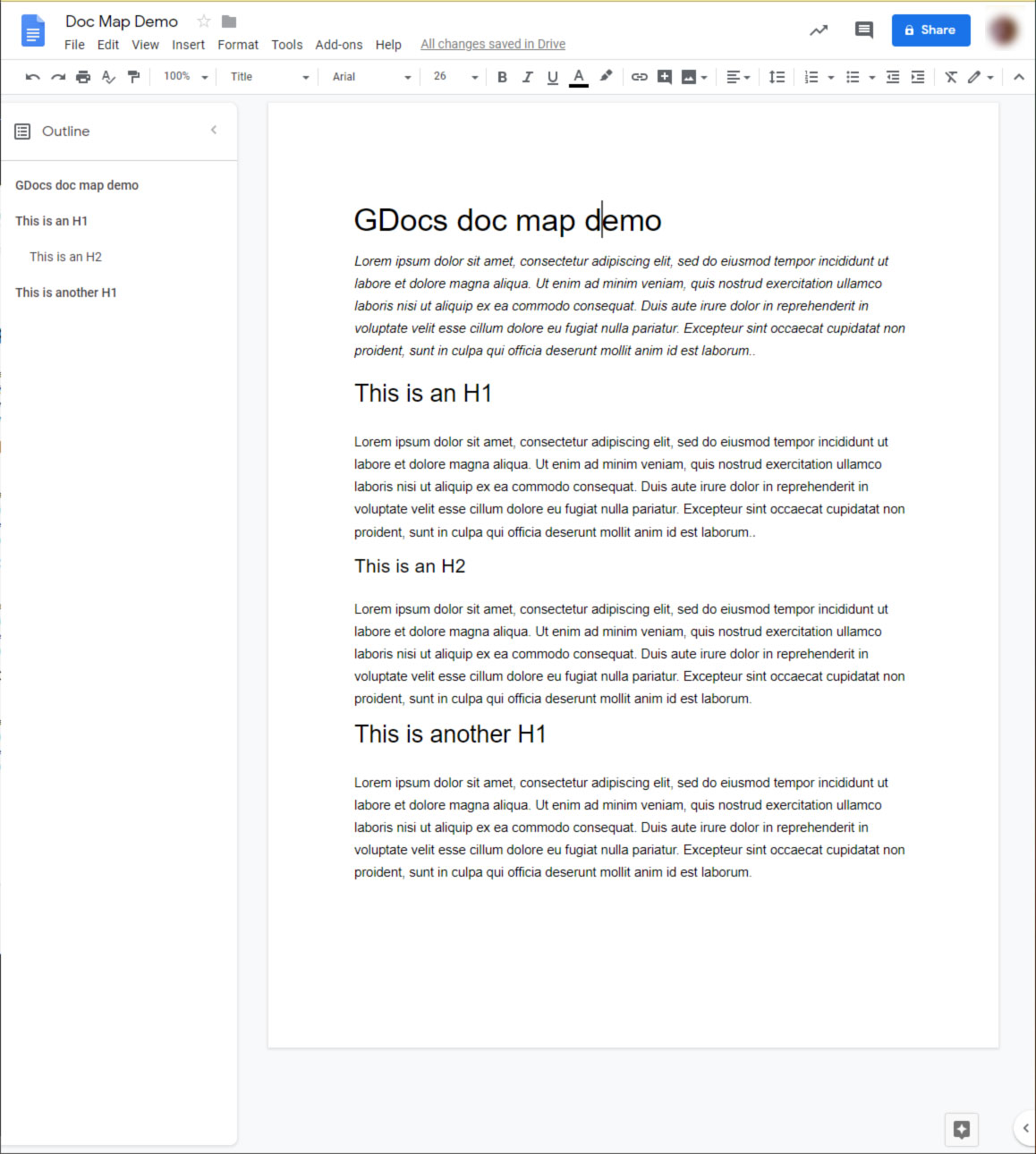The width and height of the screenshot is (1036, 1154).
Task: Open the Arial font dropdown
Action: (x=371, y=77)
